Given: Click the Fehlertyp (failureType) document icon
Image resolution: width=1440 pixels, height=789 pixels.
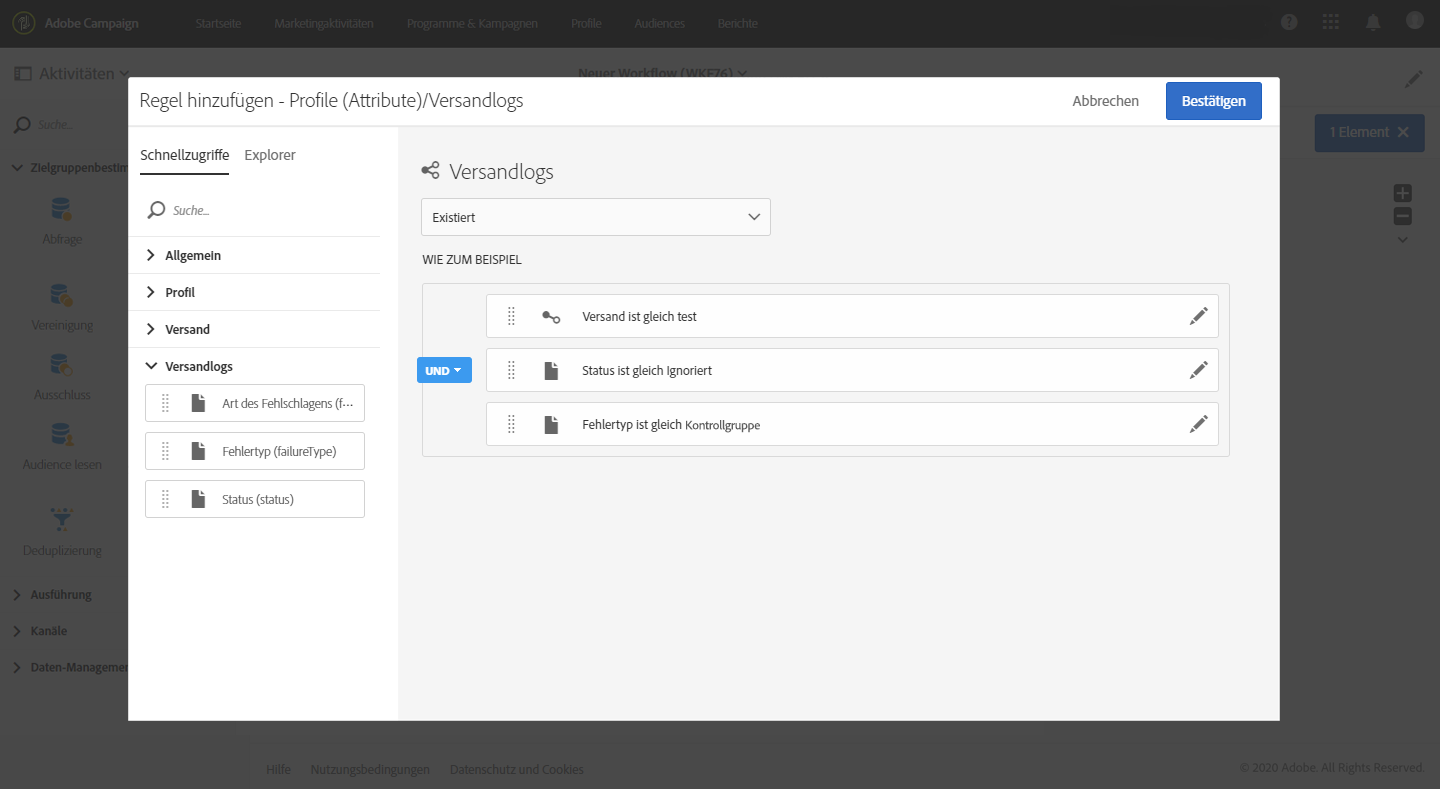Looking at the screenshot, I should pyautogui.click(x=198, y=451).
